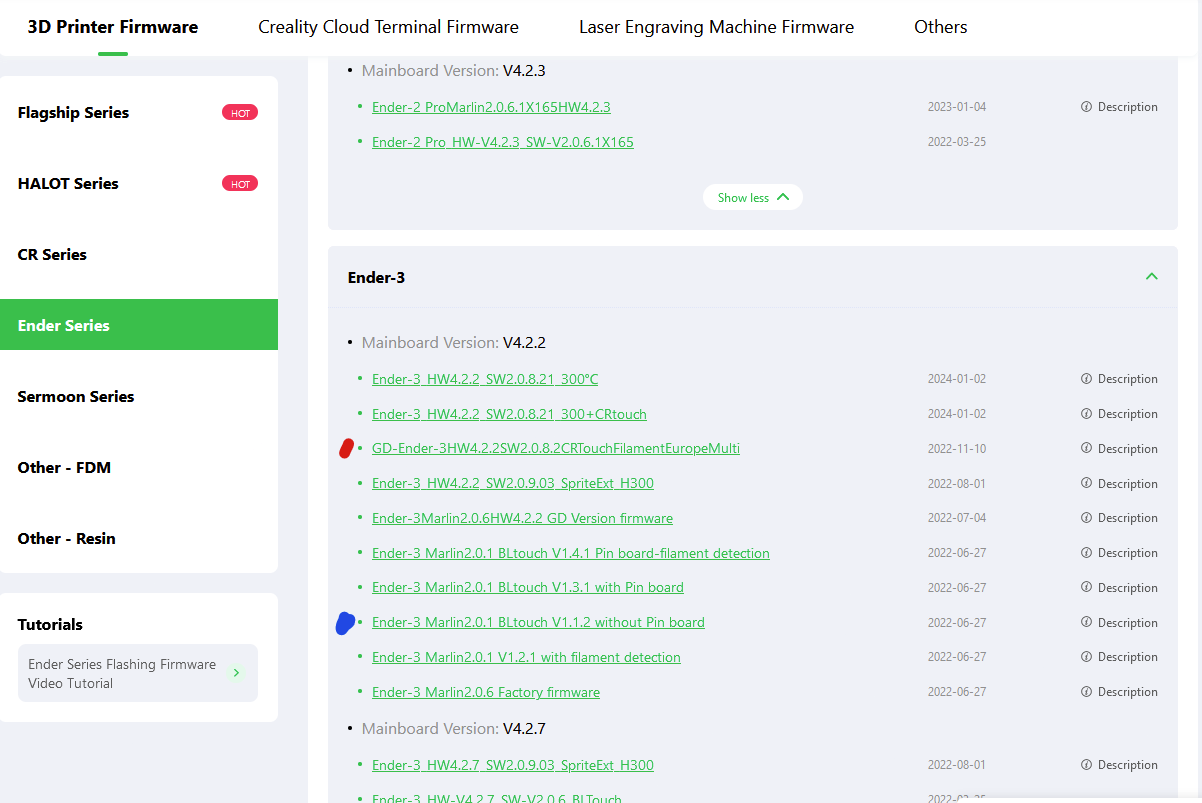This screenshot has height=803, width=1202.
Task: Open Laser Engraving Machine Firmware tab
Action: point(716,27)
